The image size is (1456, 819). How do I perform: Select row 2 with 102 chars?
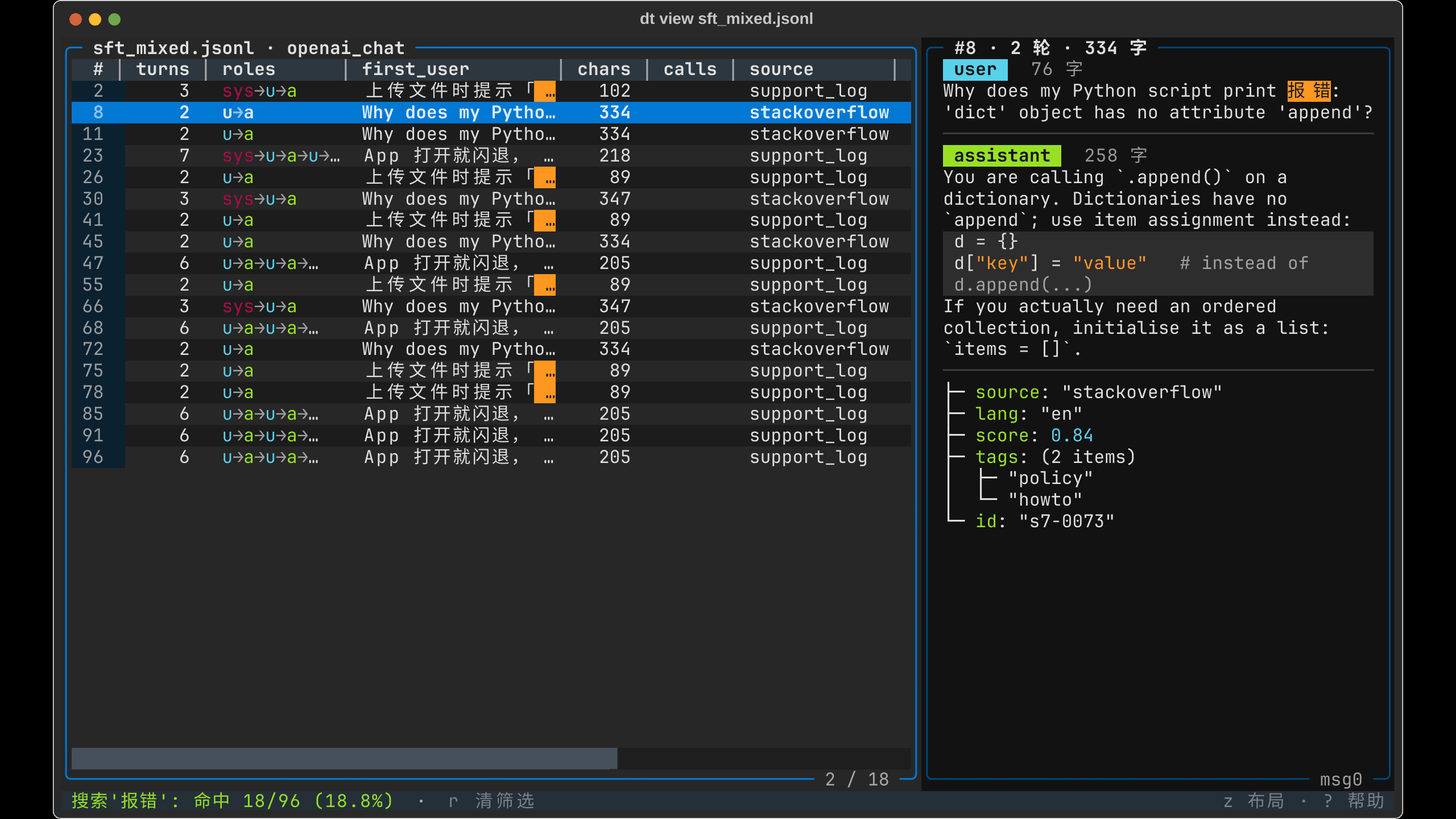tap(491, 91)
